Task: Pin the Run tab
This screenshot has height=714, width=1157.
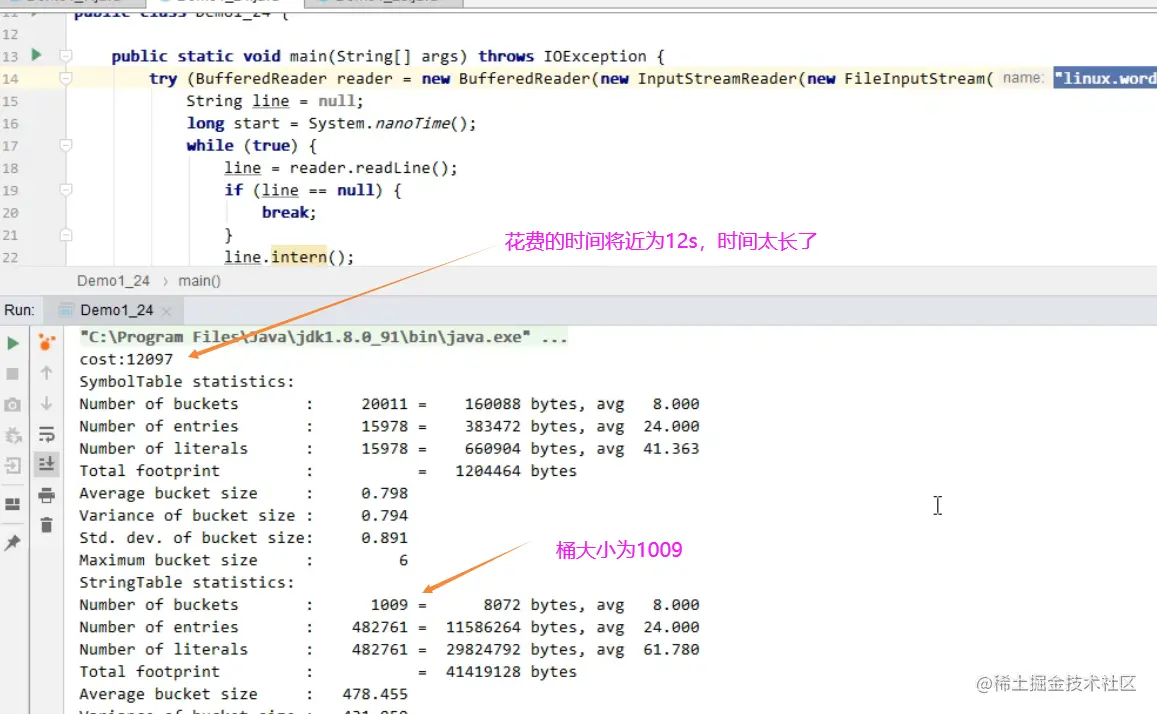Action: pos(13,543)
